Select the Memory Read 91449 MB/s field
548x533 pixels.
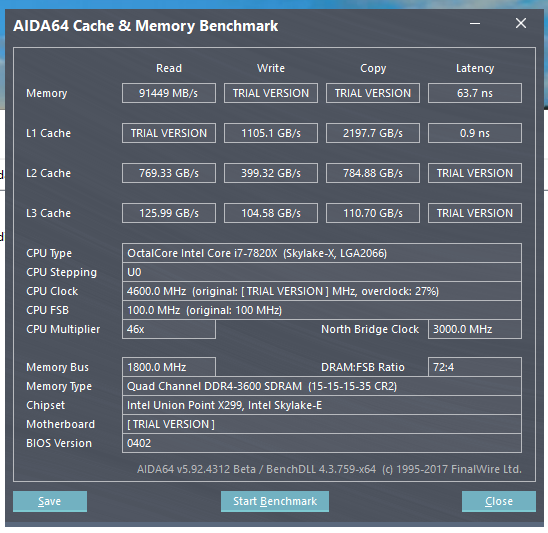169,93
